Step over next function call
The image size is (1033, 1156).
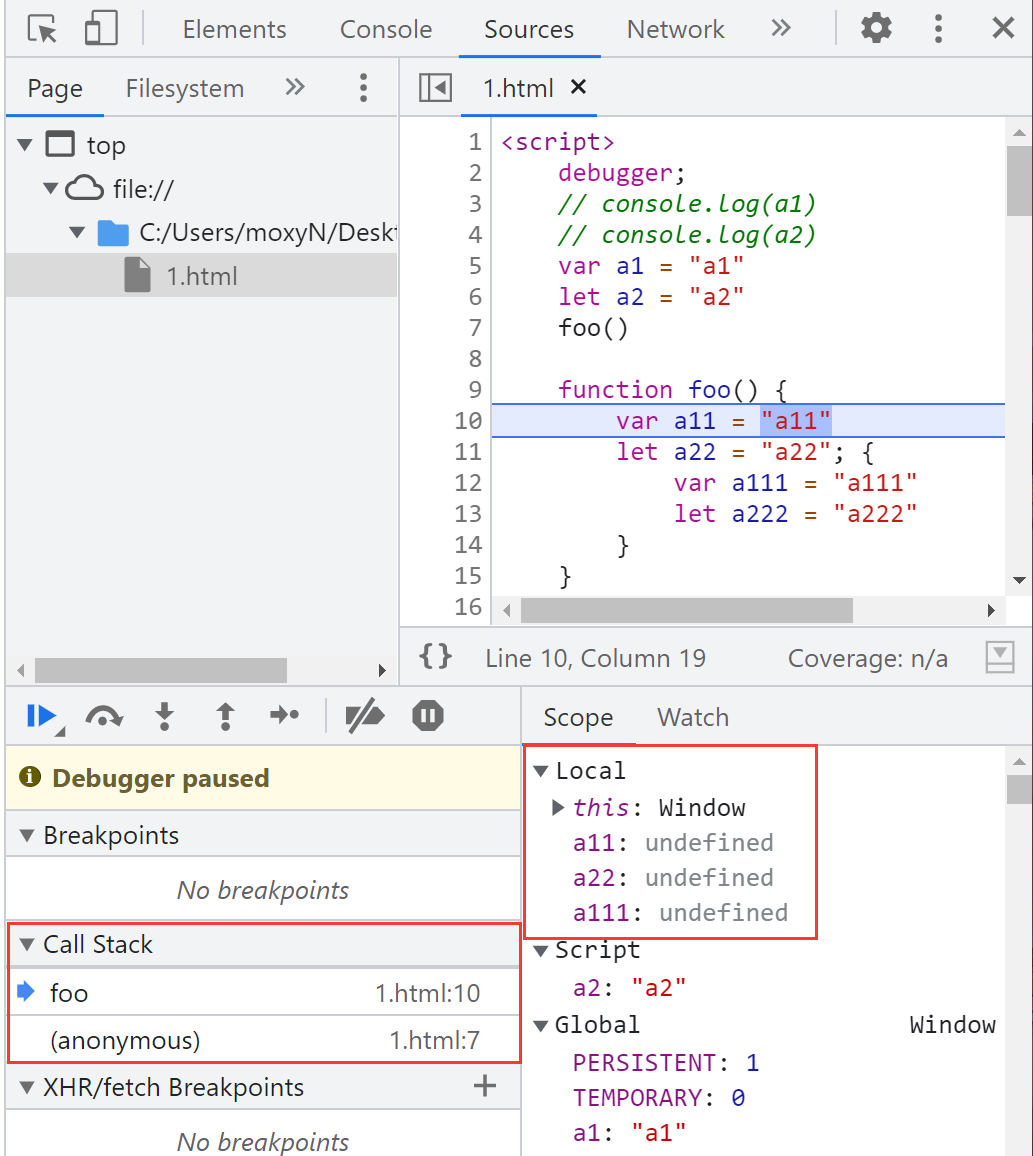point(104,715)
